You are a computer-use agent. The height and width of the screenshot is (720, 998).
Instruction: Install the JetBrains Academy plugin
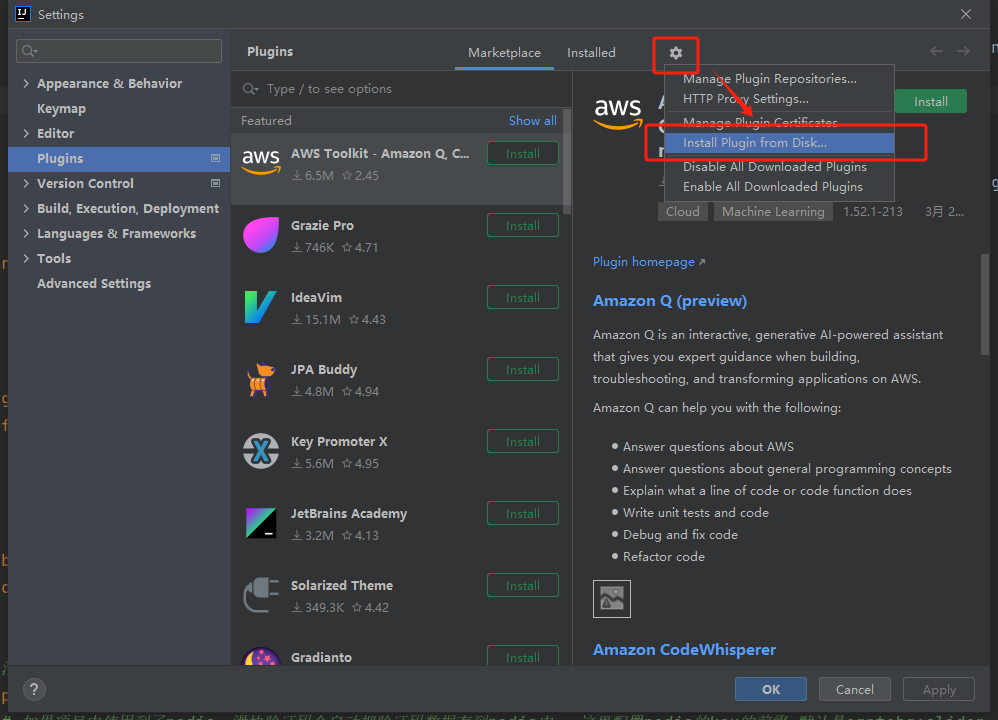(x=523, y=513)
